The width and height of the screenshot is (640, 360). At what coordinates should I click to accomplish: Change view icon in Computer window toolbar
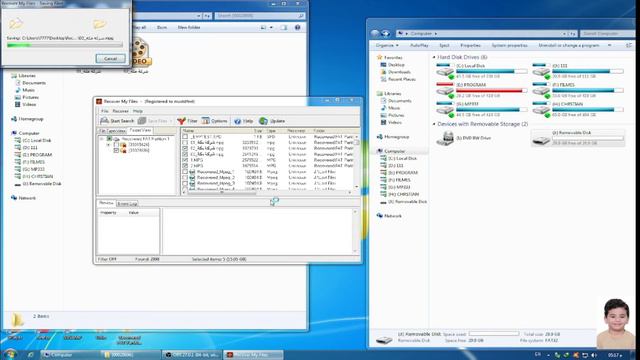[629, 45]
